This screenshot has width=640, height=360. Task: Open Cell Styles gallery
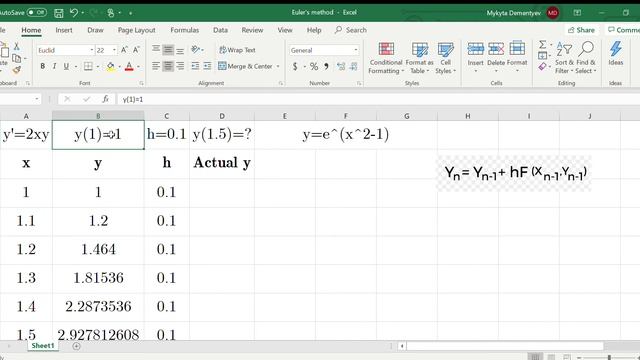tap(445, 58)
